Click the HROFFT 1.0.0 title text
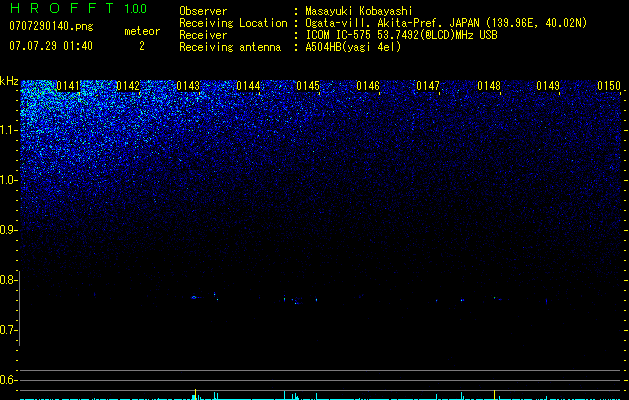Viewport: 629px width, 400px height. point(78,8)
